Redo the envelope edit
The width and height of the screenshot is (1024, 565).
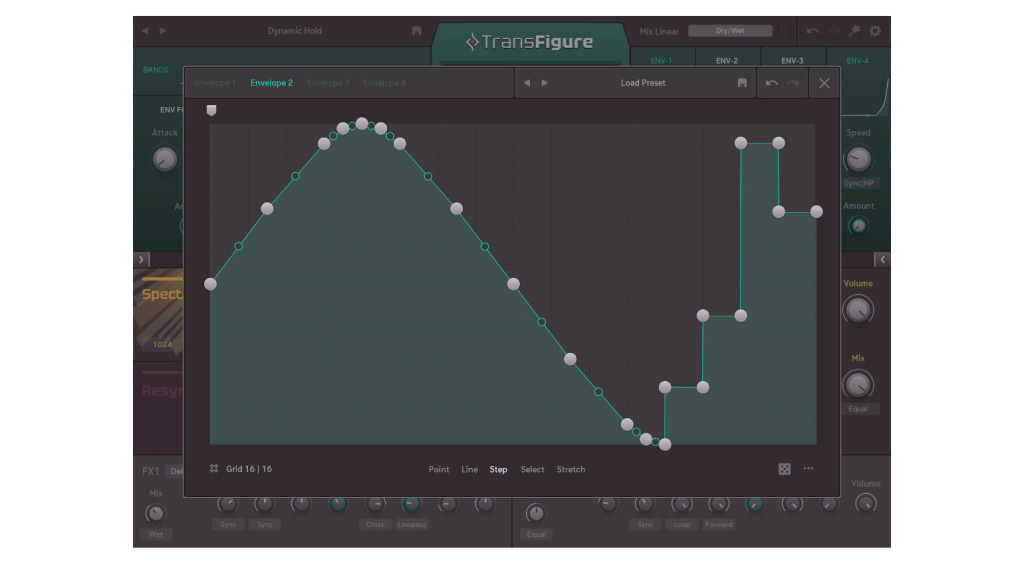click(x=793, y=83)
